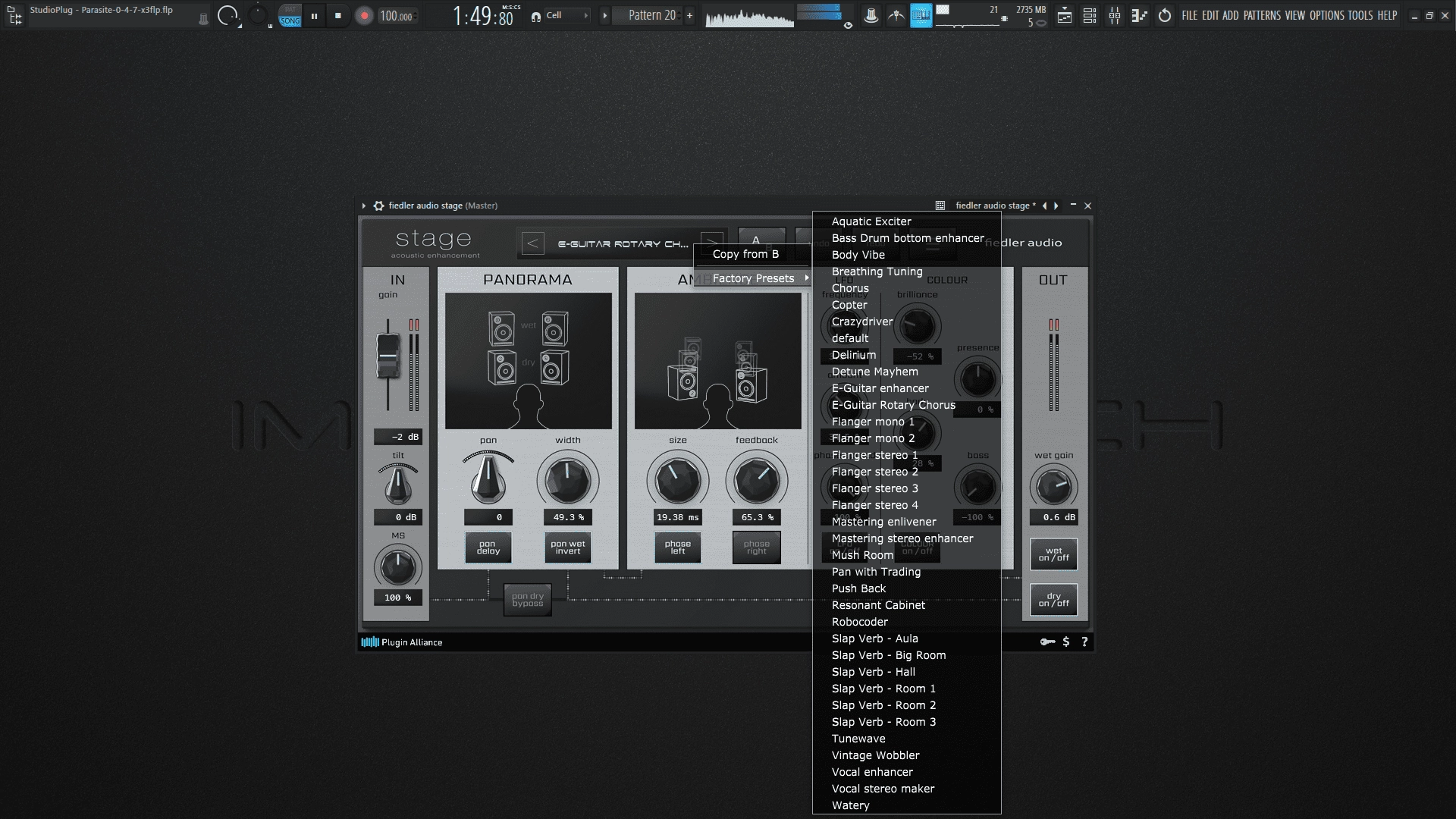Click the headphone snap icon beside Cell

tap(536, 16)
